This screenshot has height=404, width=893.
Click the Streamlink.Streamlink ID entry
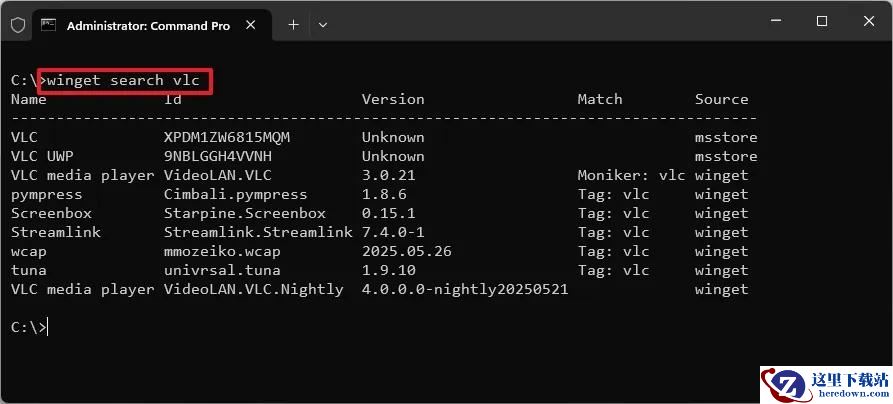coord(258,232)
